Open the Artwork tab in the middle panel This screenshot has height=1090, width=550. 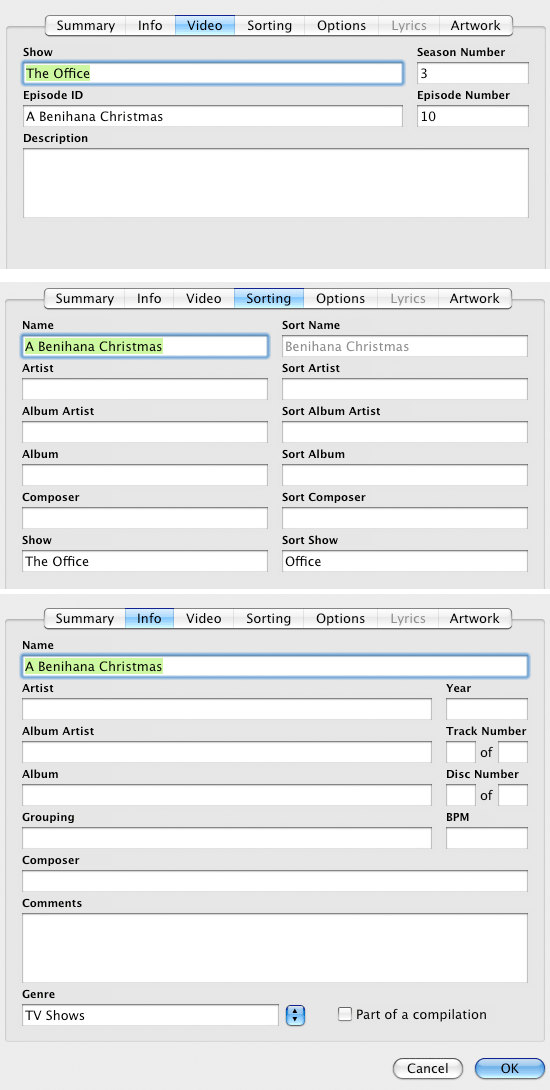click(475, 298)
